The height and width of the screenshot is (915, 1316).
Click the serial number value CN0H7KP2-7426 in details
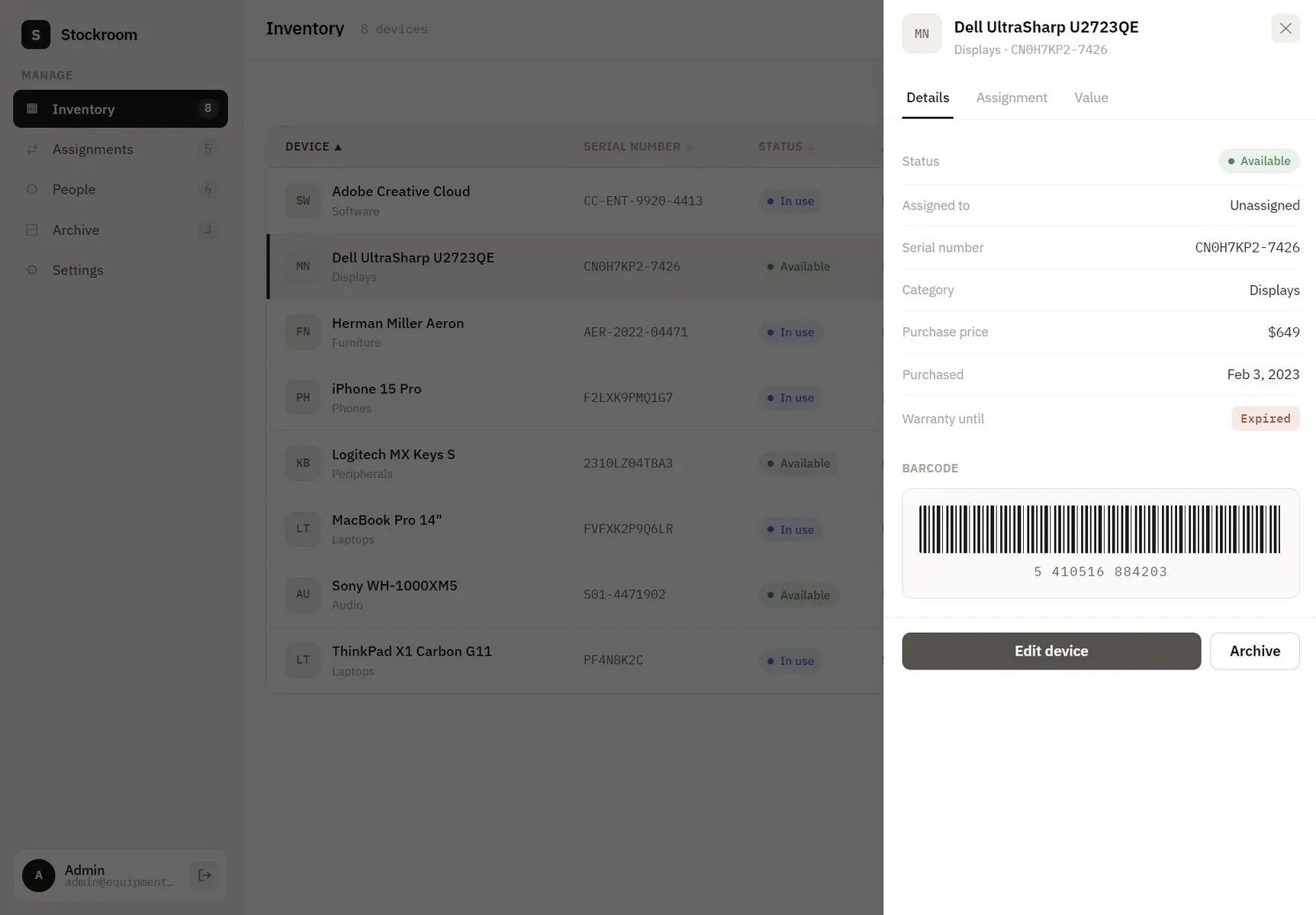pyautogui.click(x=1247, y=248)
